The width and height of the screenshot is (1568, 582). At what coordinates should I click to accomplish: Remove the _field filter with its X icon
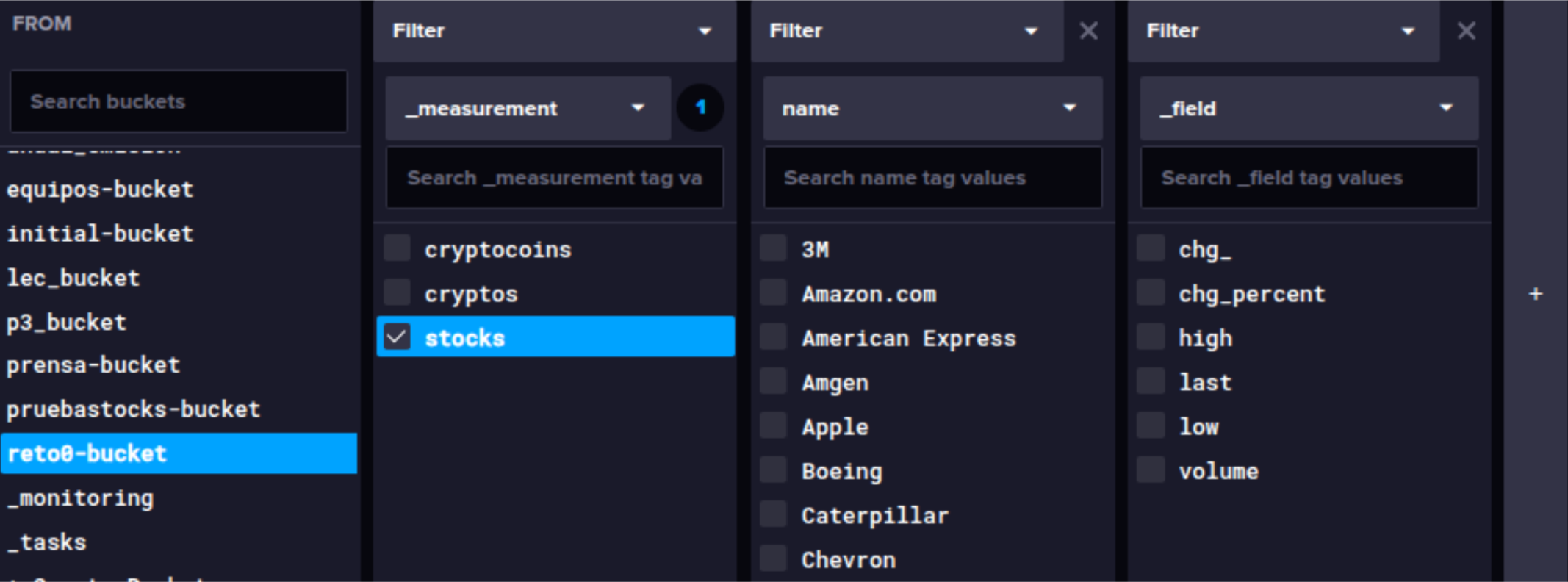[x=1466, y=31]
